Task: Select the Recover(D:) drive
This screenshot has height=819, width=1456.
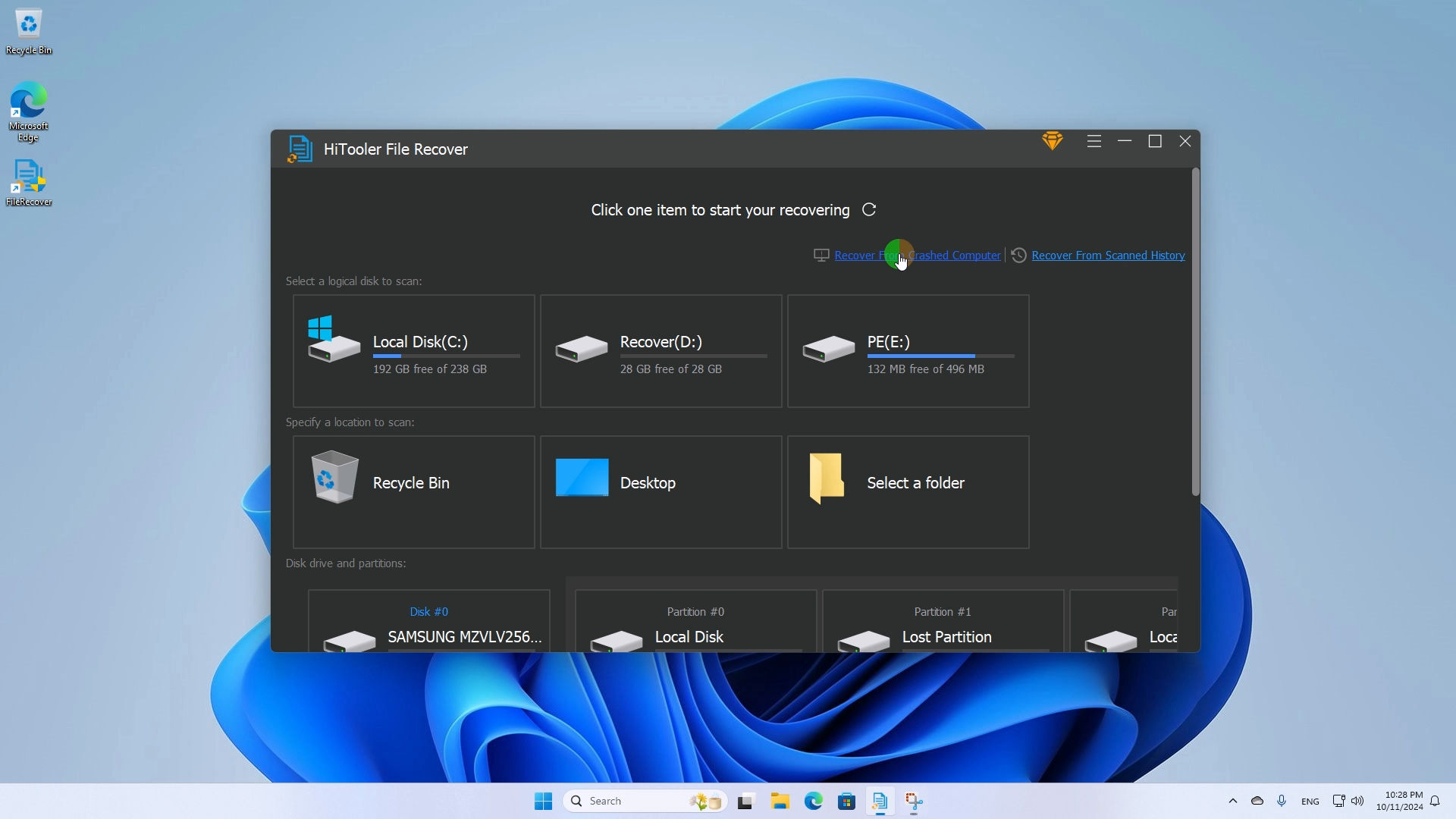Action: [x=661, y=350]
